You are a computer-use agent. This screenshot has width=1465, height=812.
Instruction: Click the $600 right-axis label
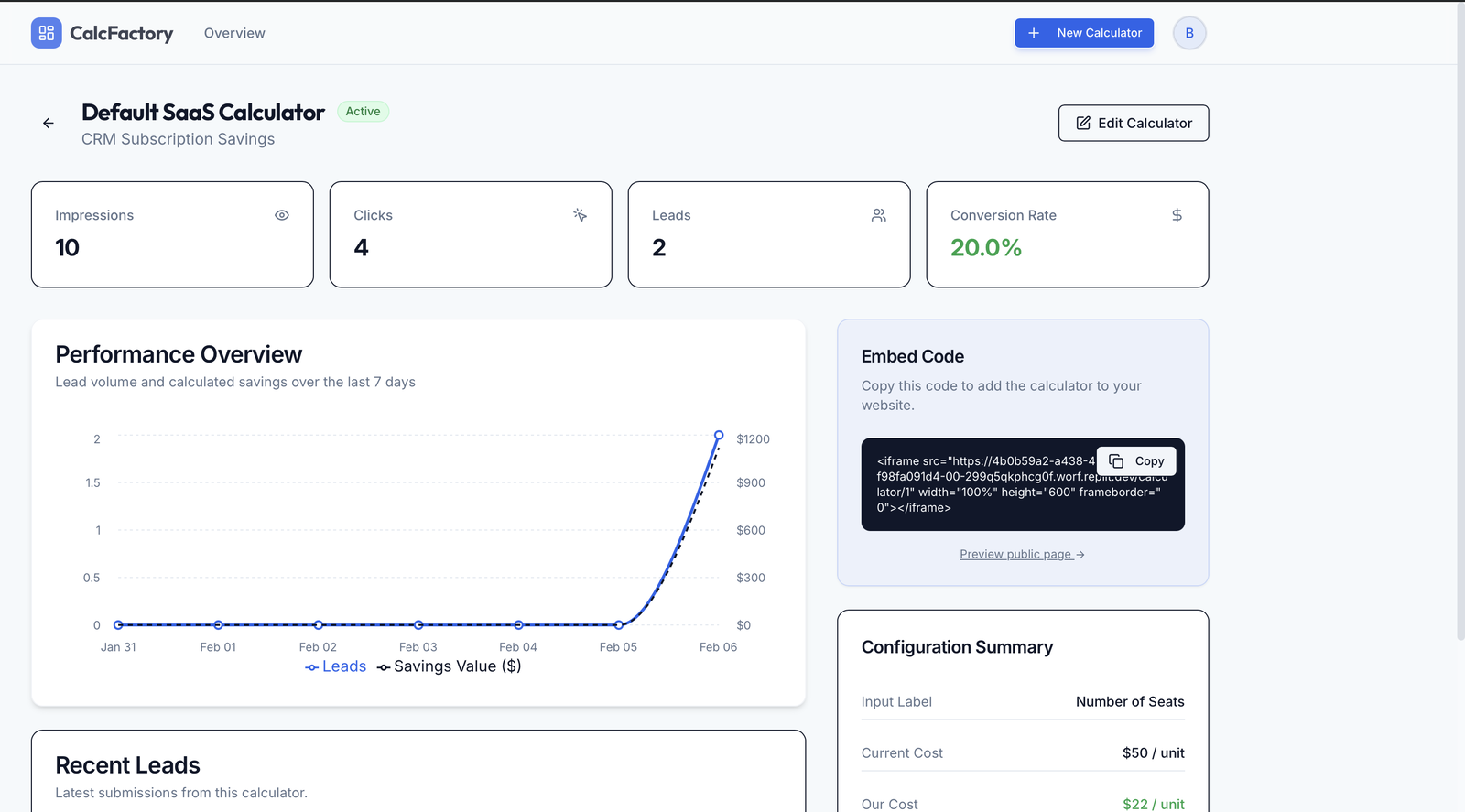click(751, 530)
